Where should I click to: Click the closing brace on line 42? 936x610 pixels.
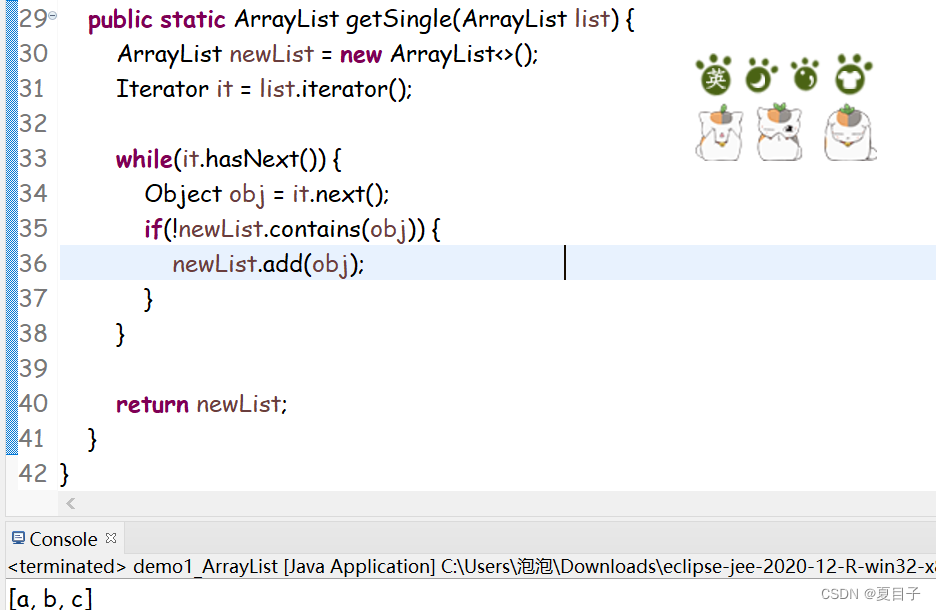64,475
